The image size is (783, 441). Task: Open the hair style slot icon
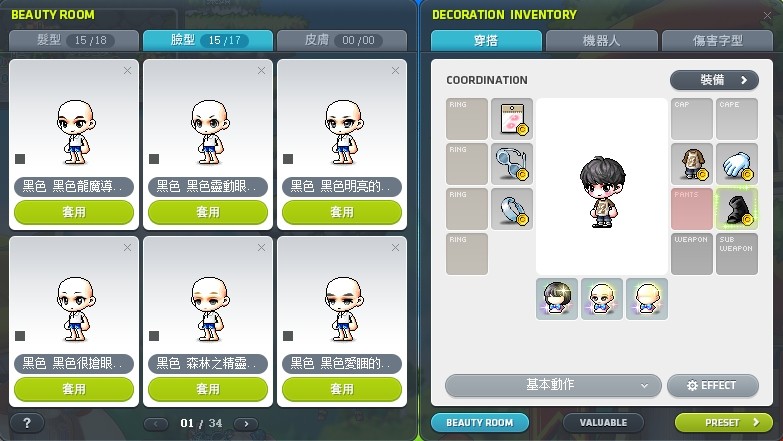(x=557, y=299)
